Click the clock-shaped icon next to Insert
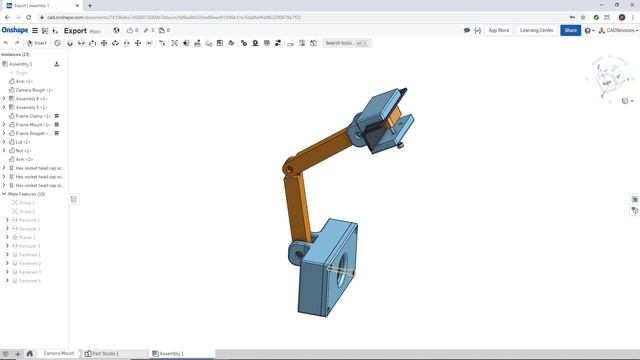Viewport: 640px width, 360px height. pyautogui.click(x=57, y=43)
